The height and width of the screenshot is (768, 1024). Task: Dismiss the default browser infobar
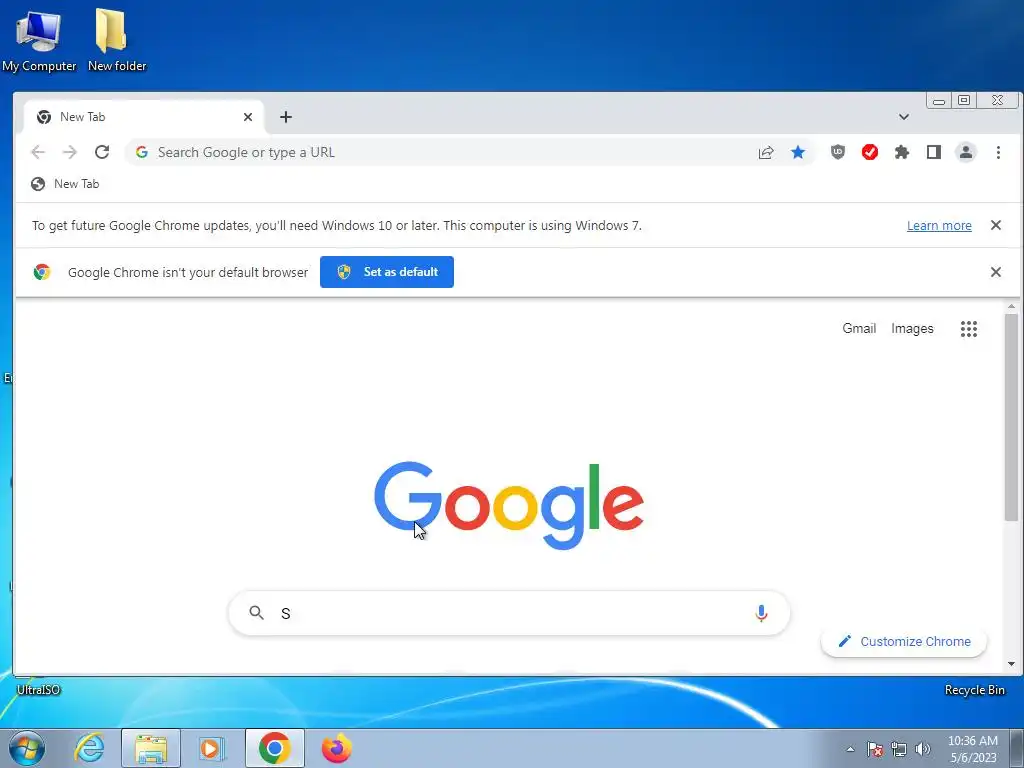pyautogui.click(x=996, y=272)
